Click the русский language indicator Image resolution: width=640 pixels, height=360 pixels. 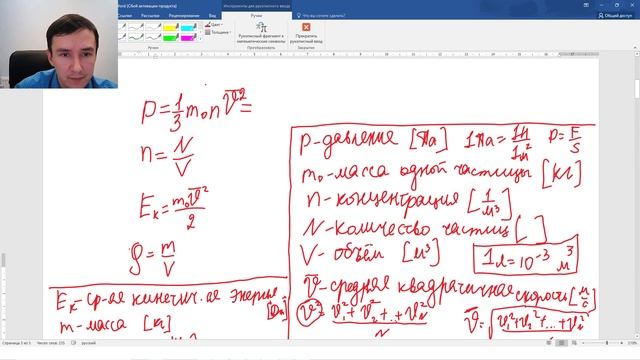[x=89, y=343]
